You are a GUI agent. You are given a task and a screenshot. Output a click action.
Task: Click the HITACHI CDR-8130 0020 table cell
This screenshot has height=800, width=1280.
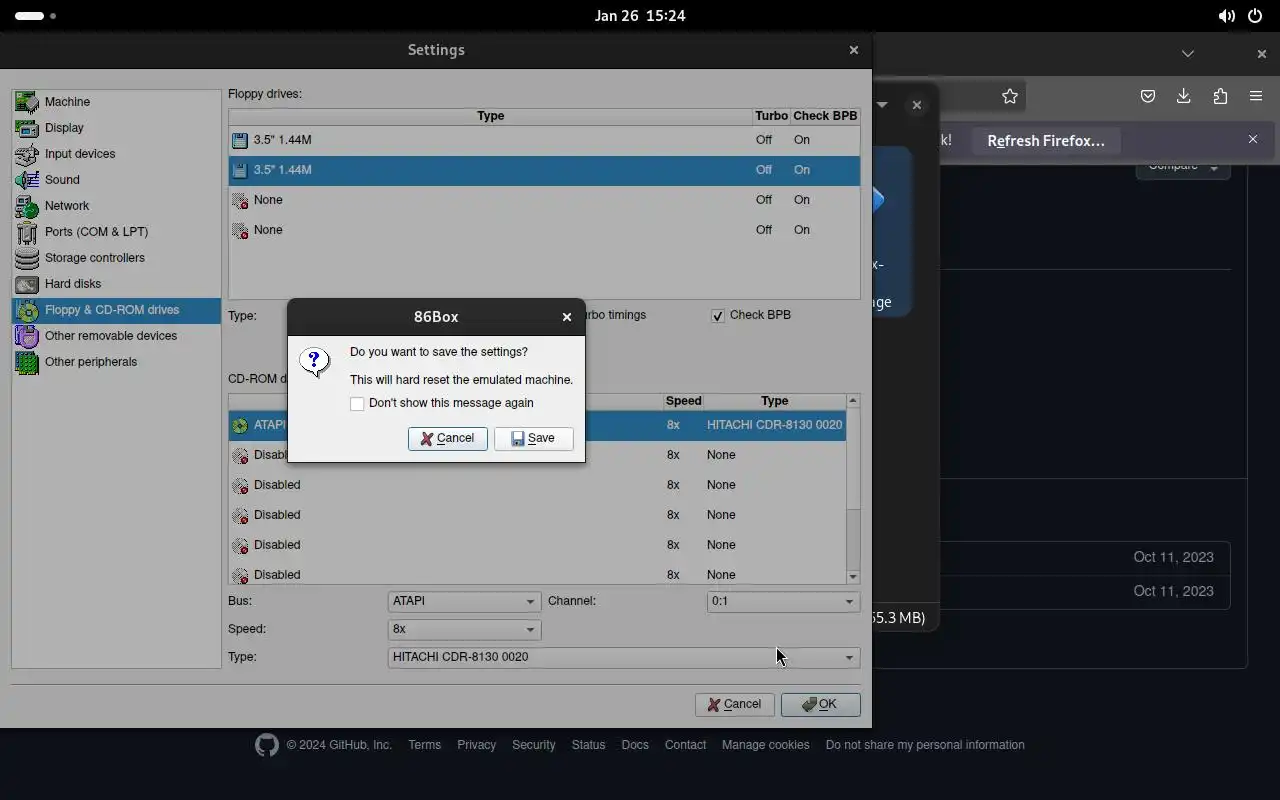(775, 425)
